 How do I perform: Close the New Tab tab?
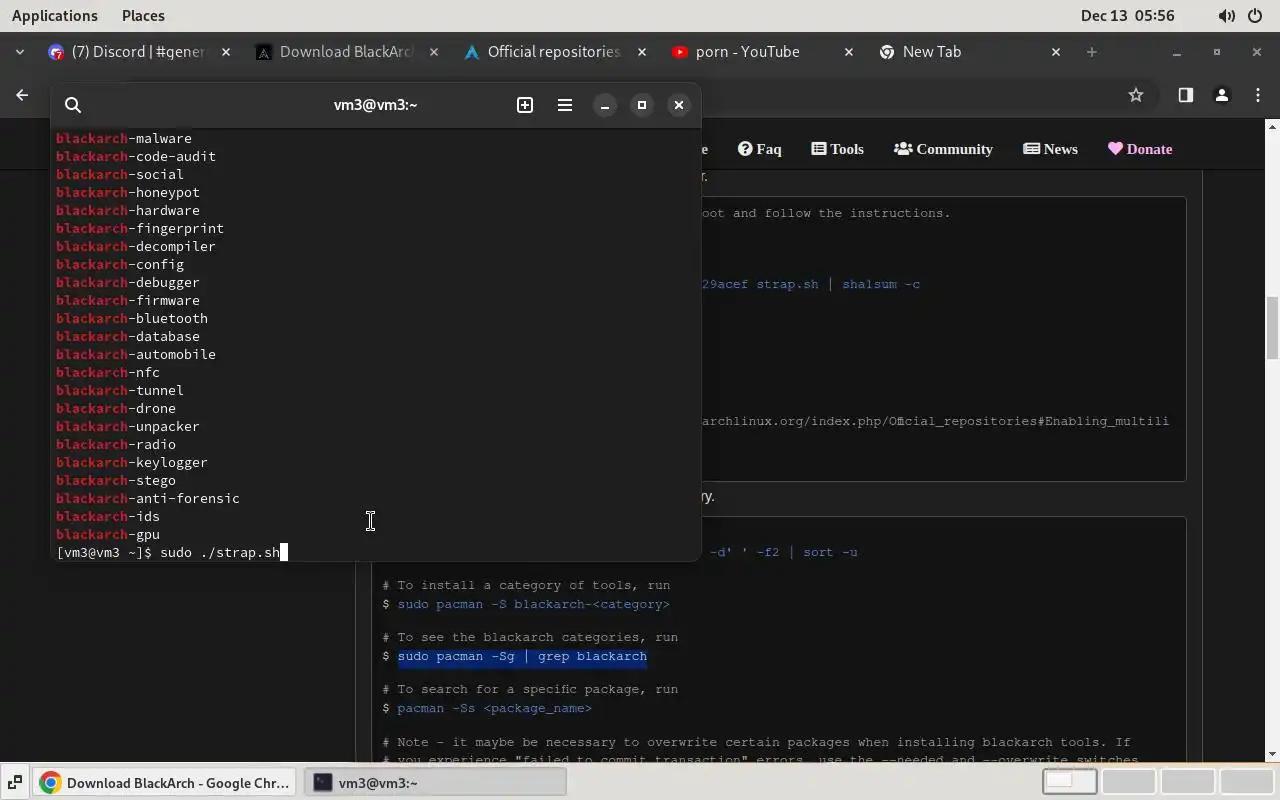[x=1056, y=52]
